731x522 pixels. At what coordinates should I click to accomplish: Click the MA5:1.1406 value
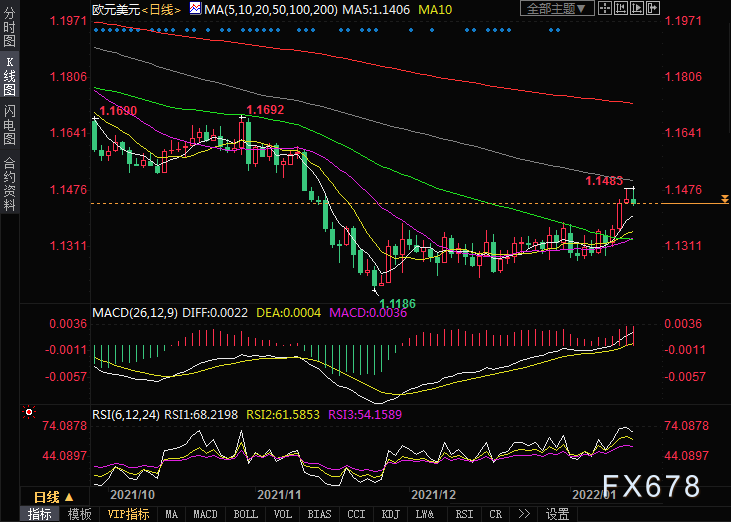376,9
